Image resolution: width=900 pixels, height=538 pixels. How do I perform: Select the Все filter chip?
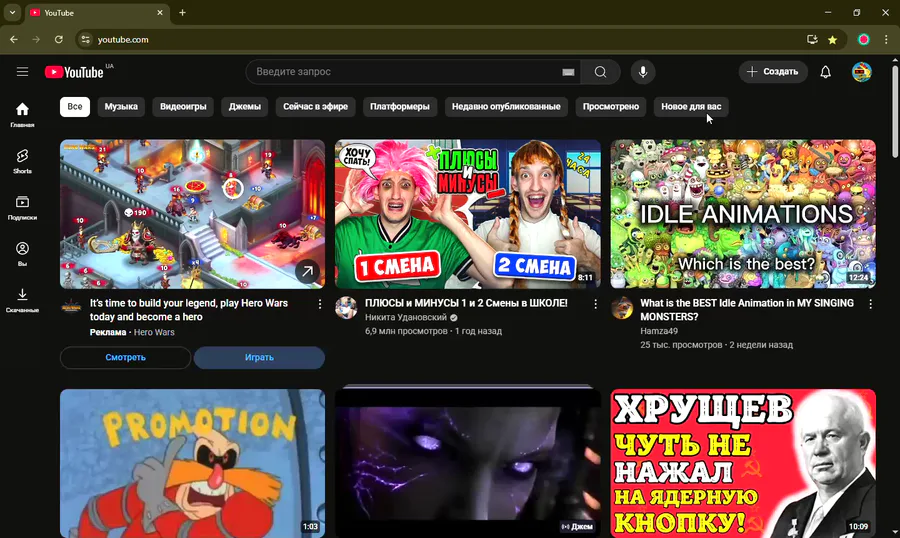pyautogui.click(x=75, y=106)
